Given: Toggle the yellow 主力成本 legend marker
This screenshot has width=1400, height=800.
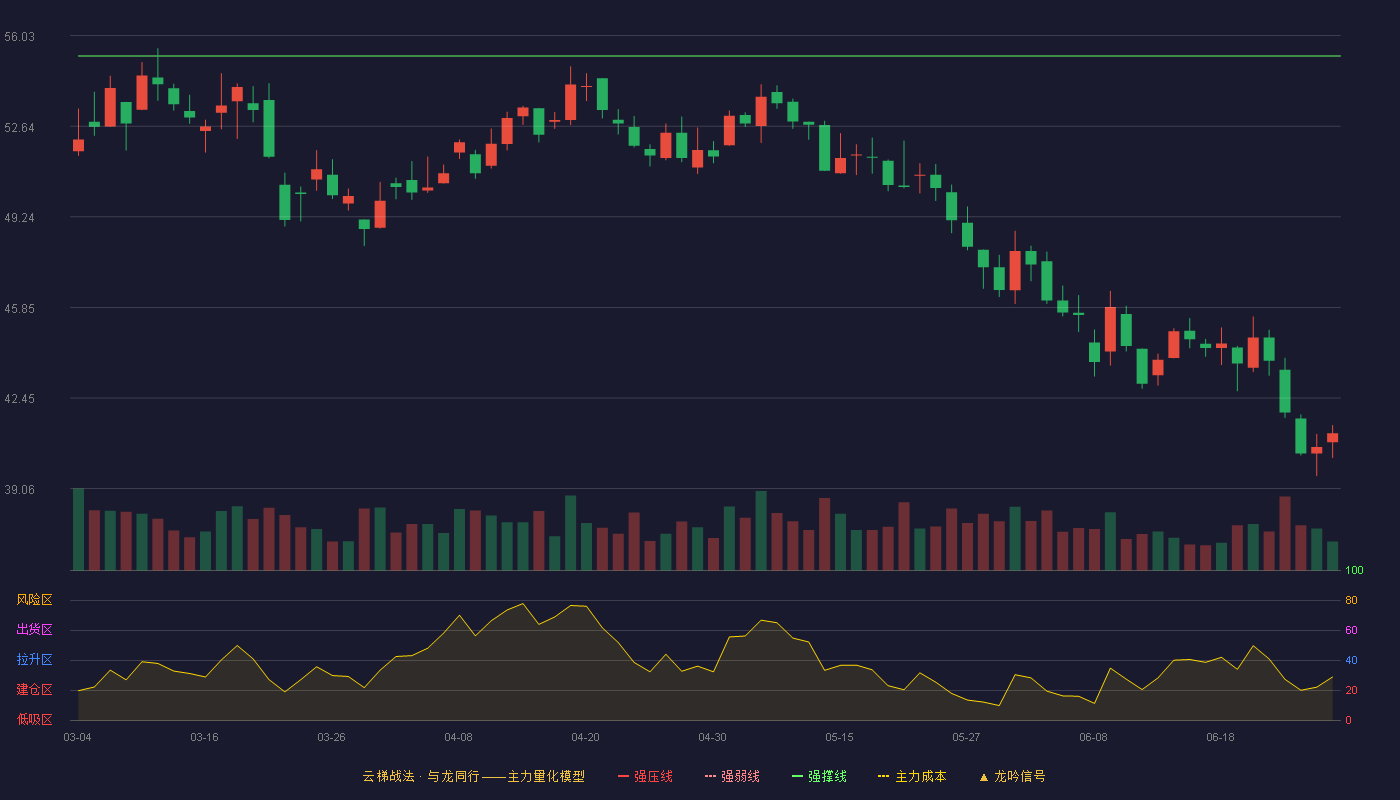Looking at the screenshot, I should (x=884, y=776).
